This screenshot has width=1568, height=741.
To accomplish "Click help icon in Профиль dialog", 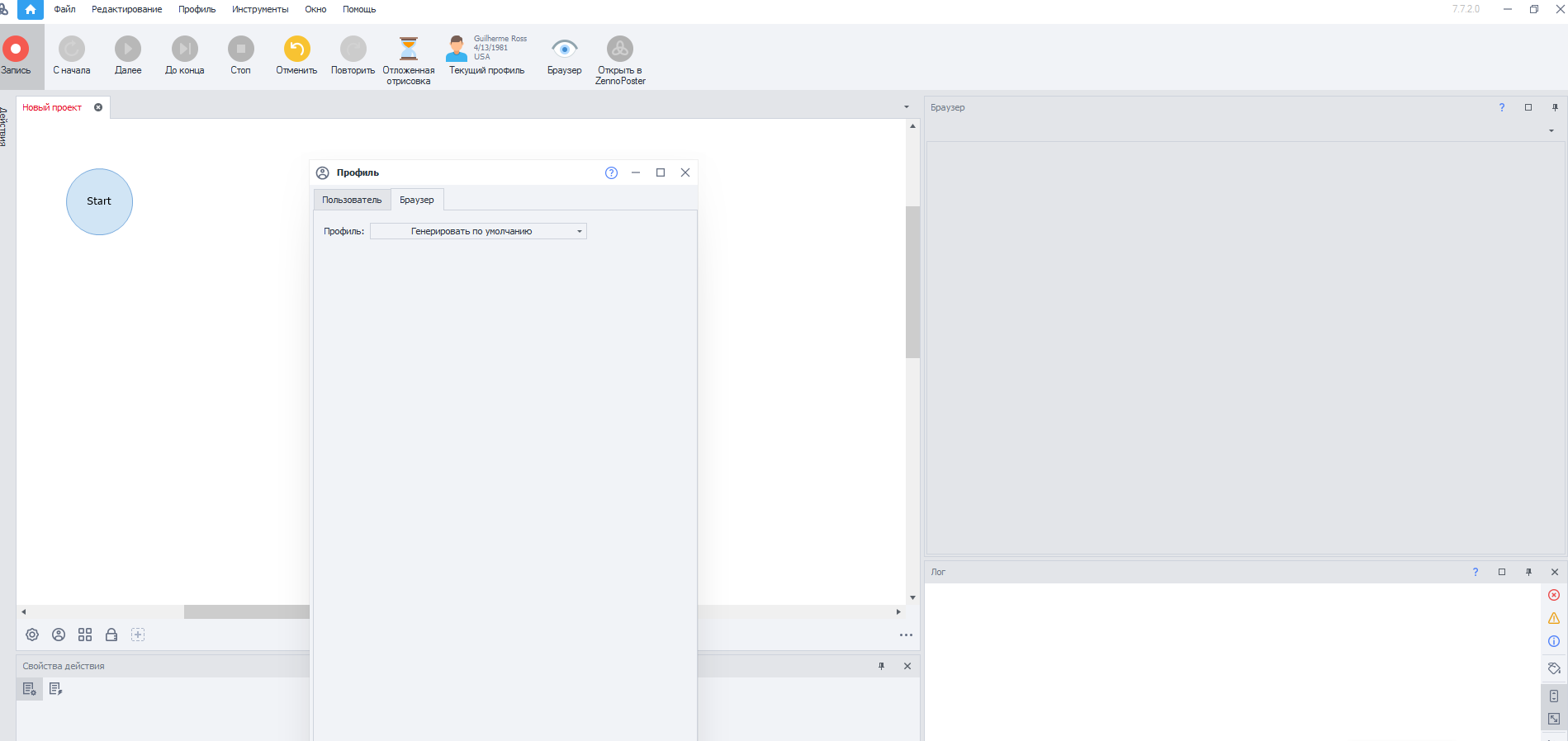I will (611, 172).
